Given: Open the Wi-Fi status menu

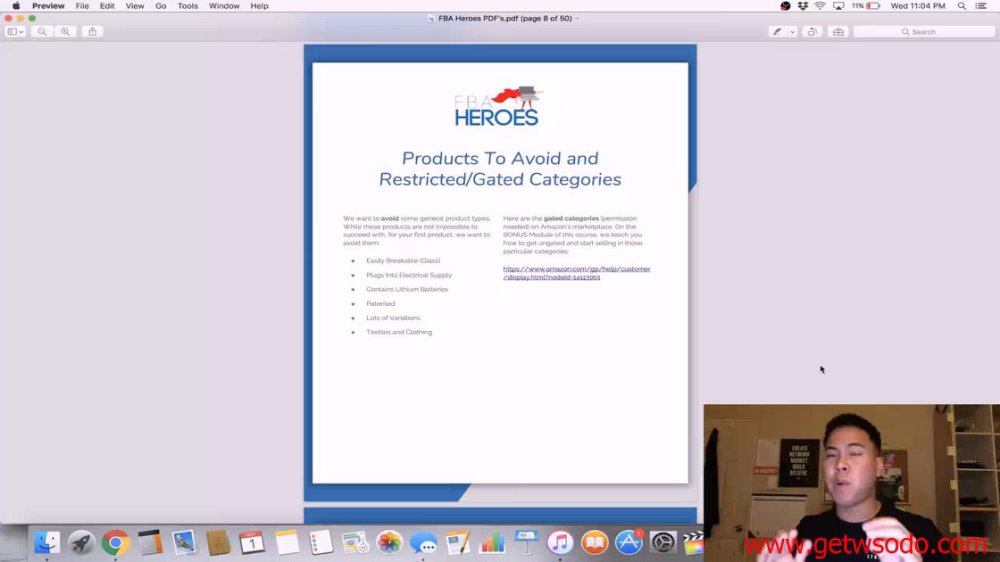Looking at the screenshot, I should (820, 6).
